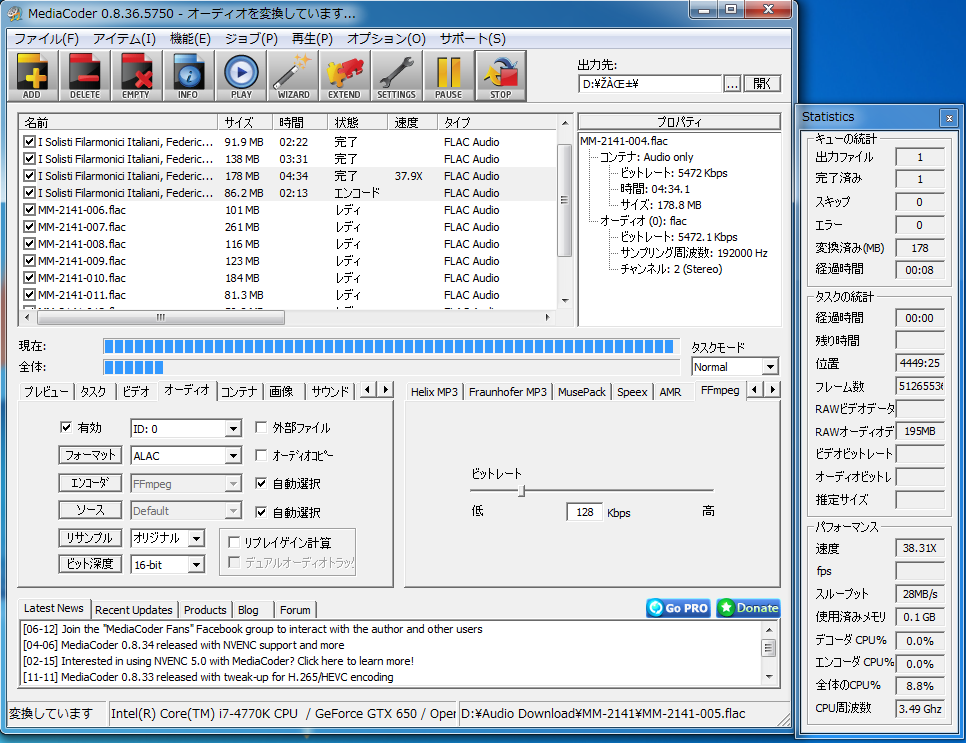Uncheck MM-2141-006.flac in the file list
The height and width of the screenshot is (743, 966).
click(x=29, y=209)
